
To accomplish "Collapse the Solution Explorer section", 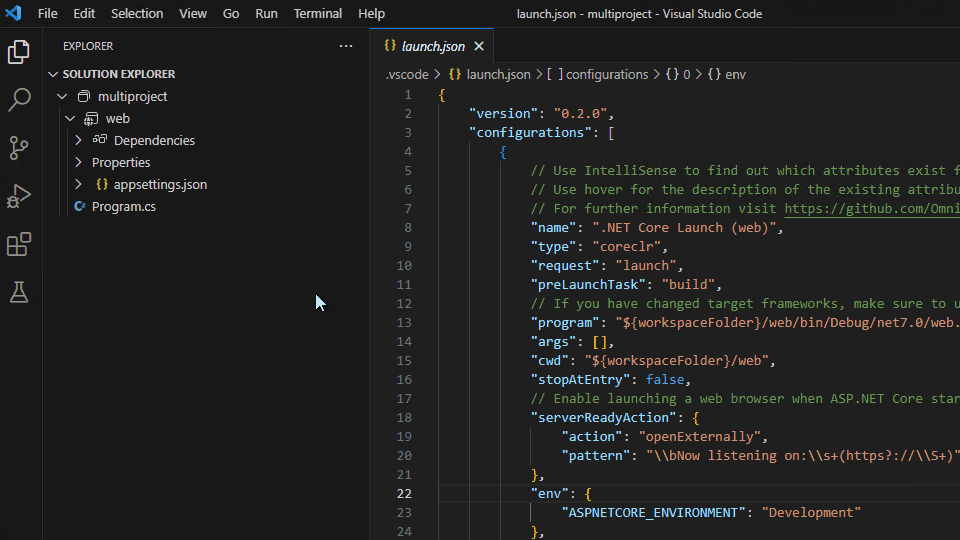I will 53,74.
